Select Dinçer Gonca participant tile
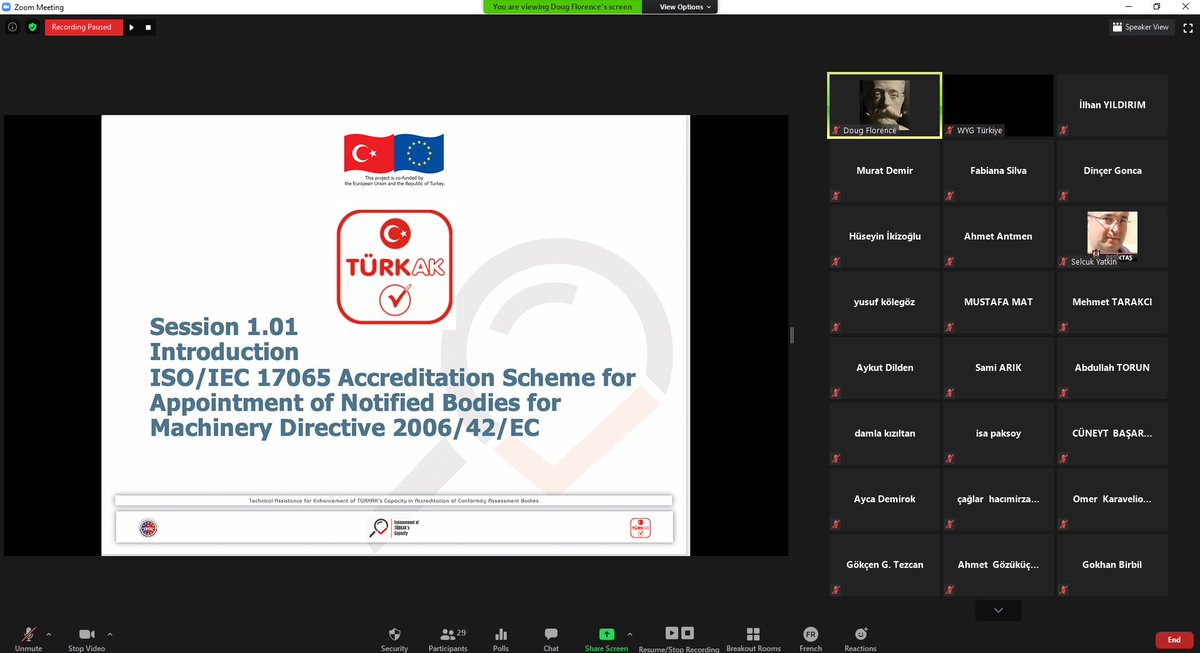The image size is (1200, 653). point(1112,171)
